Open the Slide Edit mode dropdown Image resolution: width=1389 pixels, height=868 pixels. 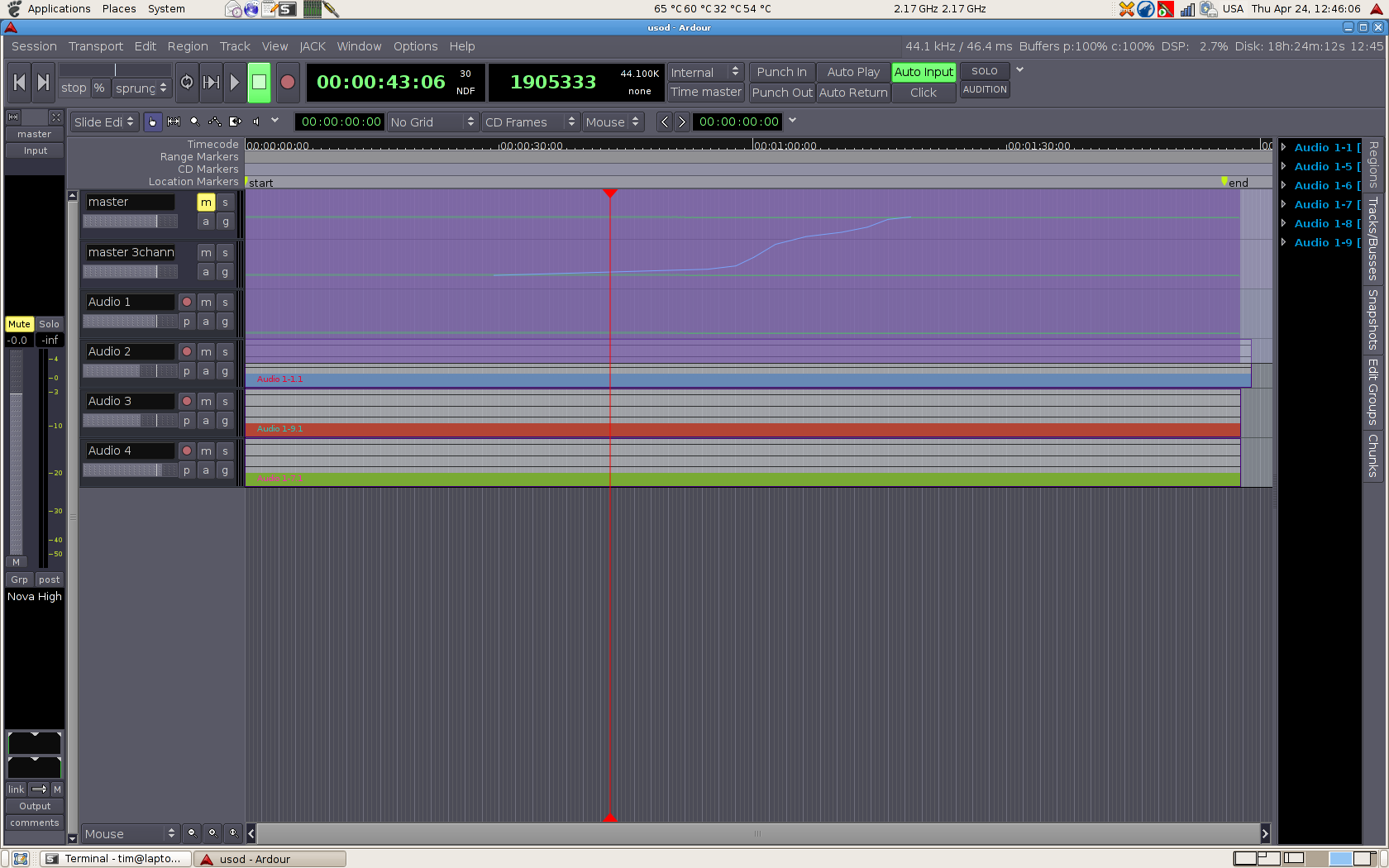click(103, 122)
